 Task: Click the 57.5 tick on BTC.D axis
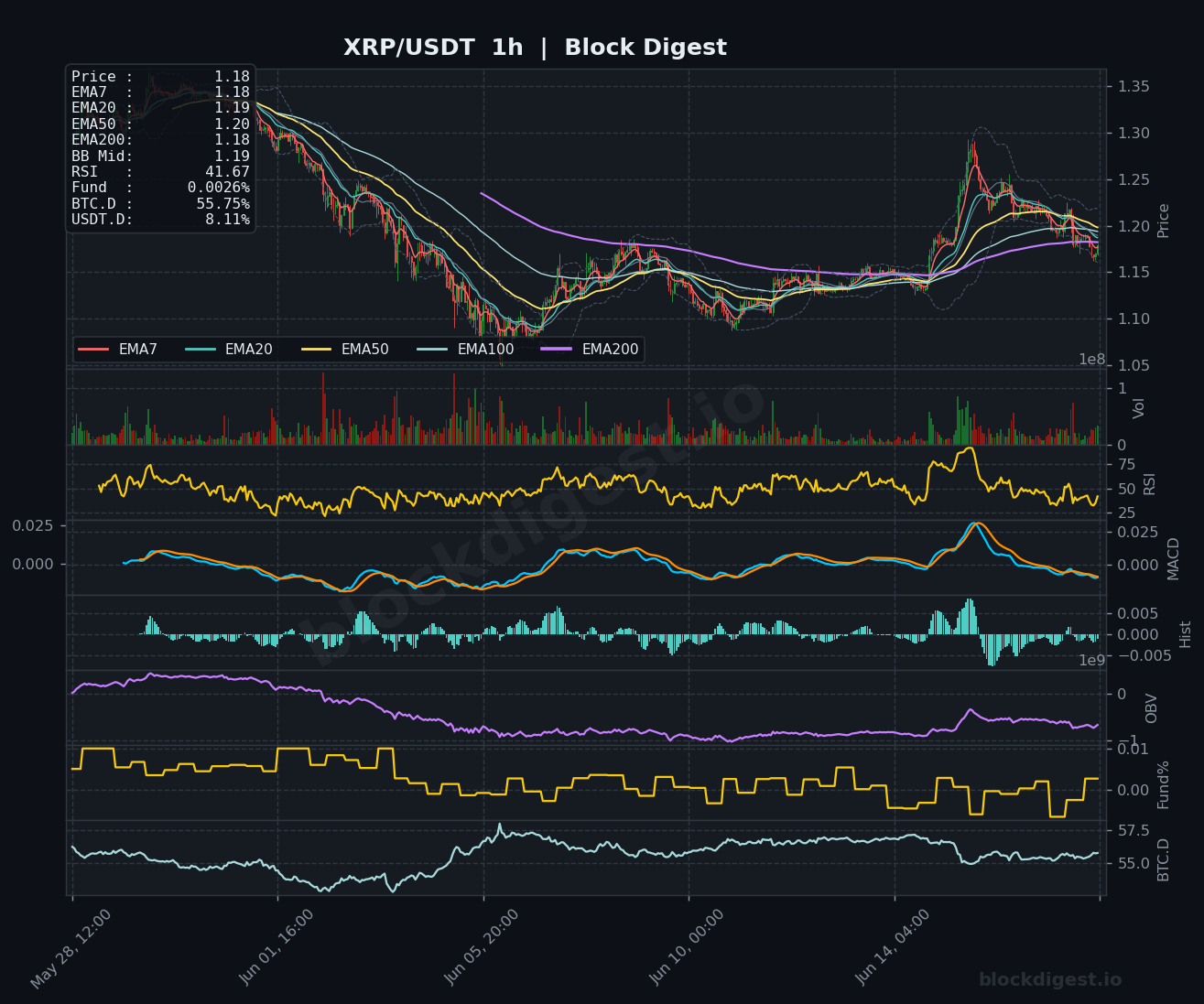[1133, 831]
